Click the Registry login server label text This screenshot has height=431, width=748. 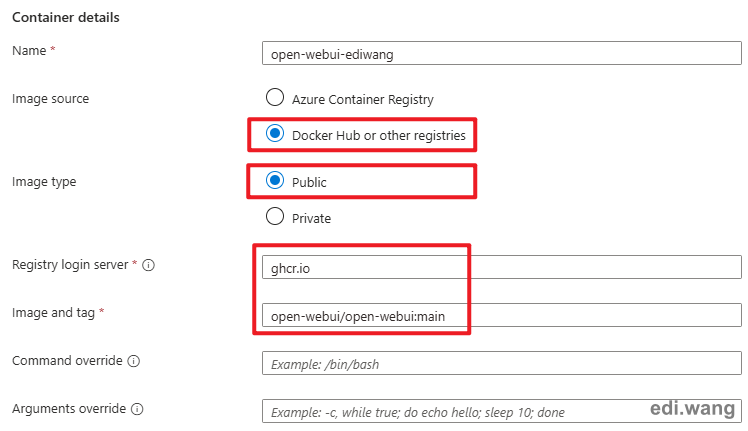click(70, 265)
